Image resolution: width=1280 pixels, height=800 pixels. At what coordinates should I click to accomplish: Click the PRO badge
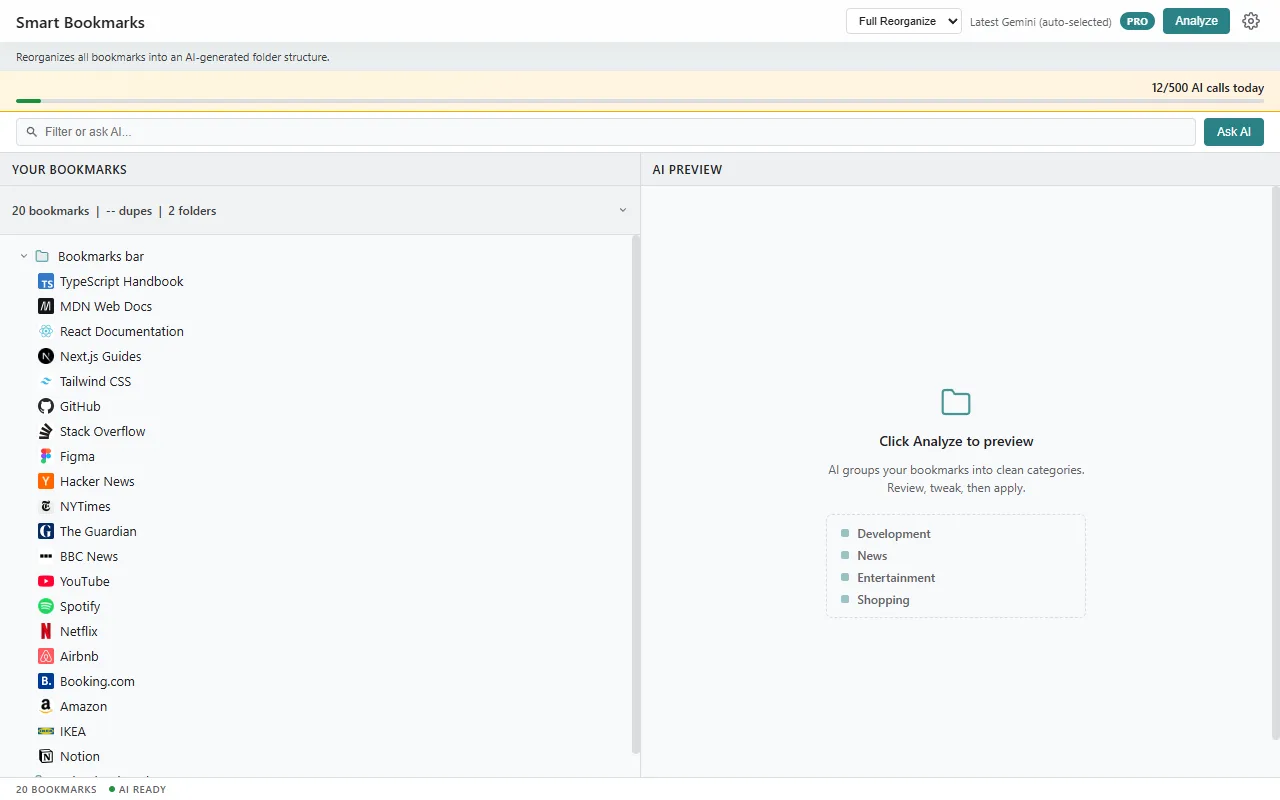pyautogui.click(x=1137, y=21)
